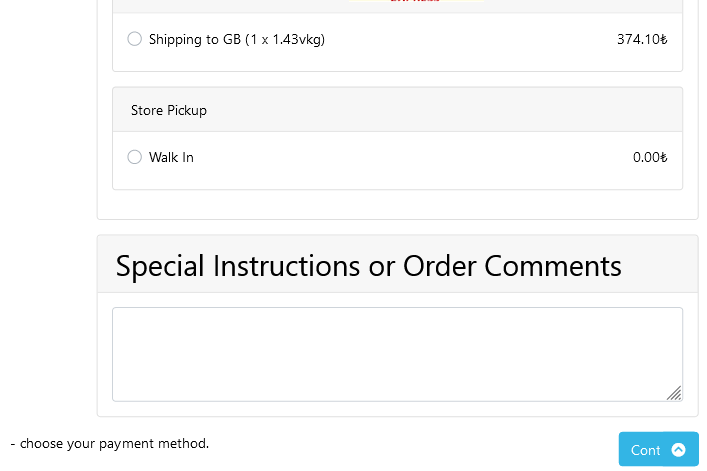The height and width of the screenshot is (471, 707).
Task: Click the lira symbol after 374.10
Action: coord(664,39)
